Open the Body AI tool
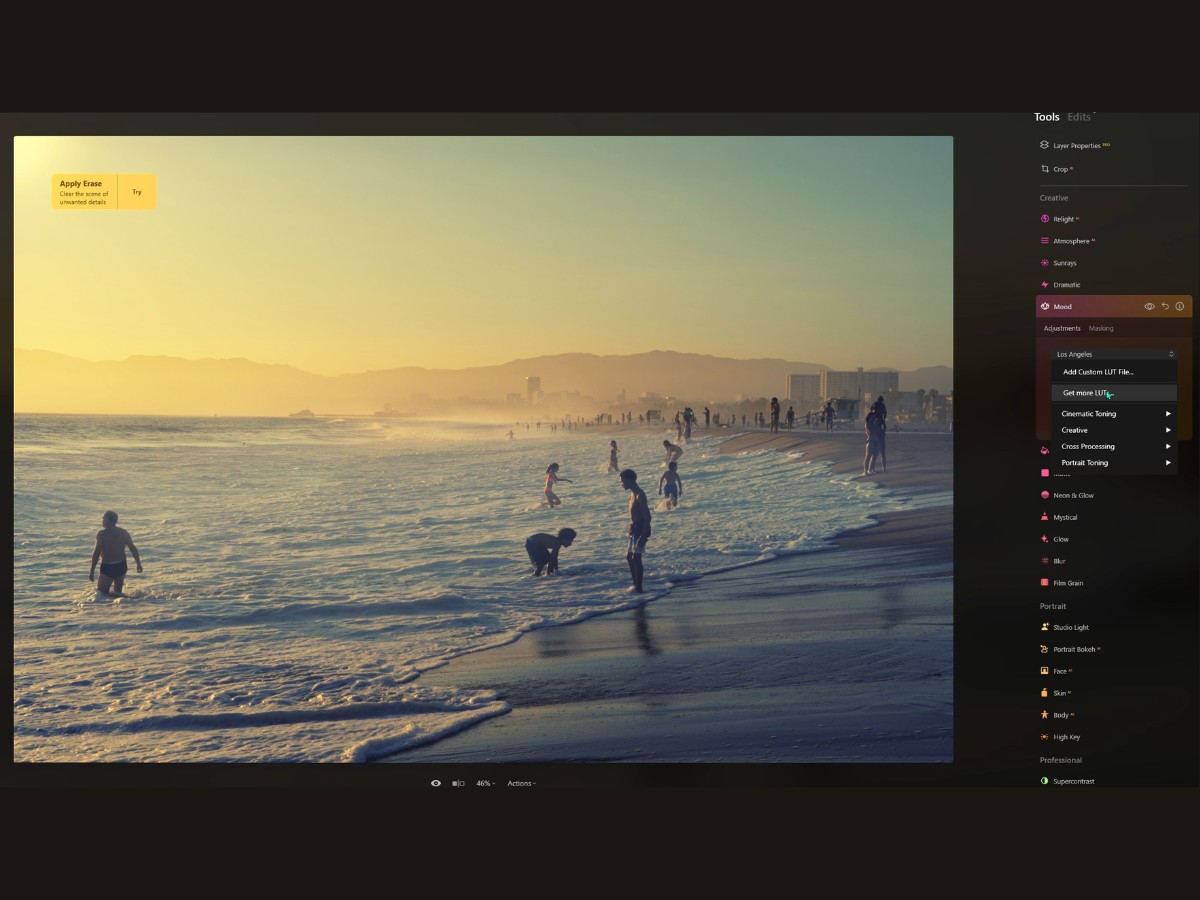1200x900 pixels. [x=1056, y=715]
